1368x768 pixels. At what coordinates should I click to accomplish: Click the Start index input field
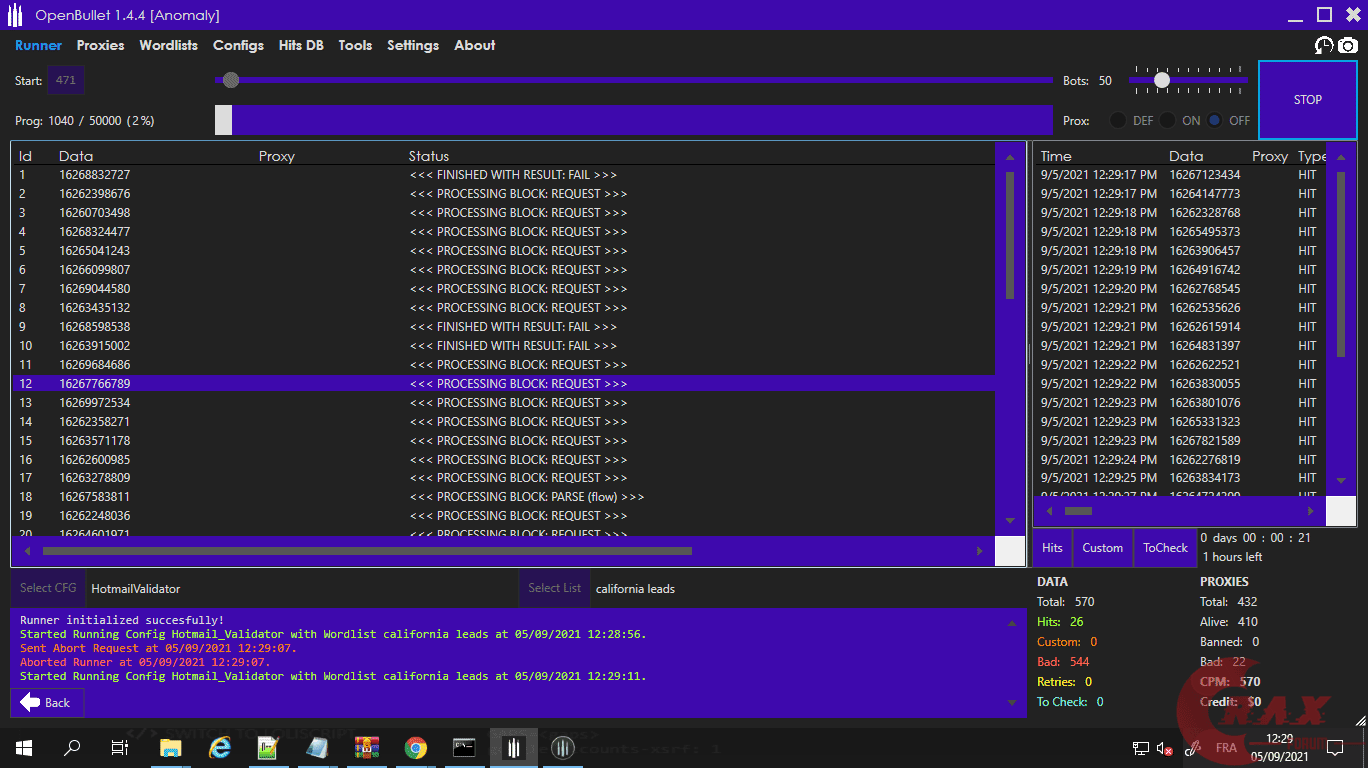tap(66, 80)
